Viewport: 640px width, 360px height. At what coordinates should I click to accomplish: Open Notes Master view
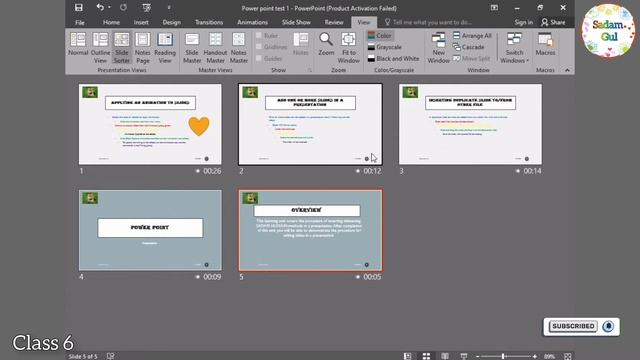[239, 47]
